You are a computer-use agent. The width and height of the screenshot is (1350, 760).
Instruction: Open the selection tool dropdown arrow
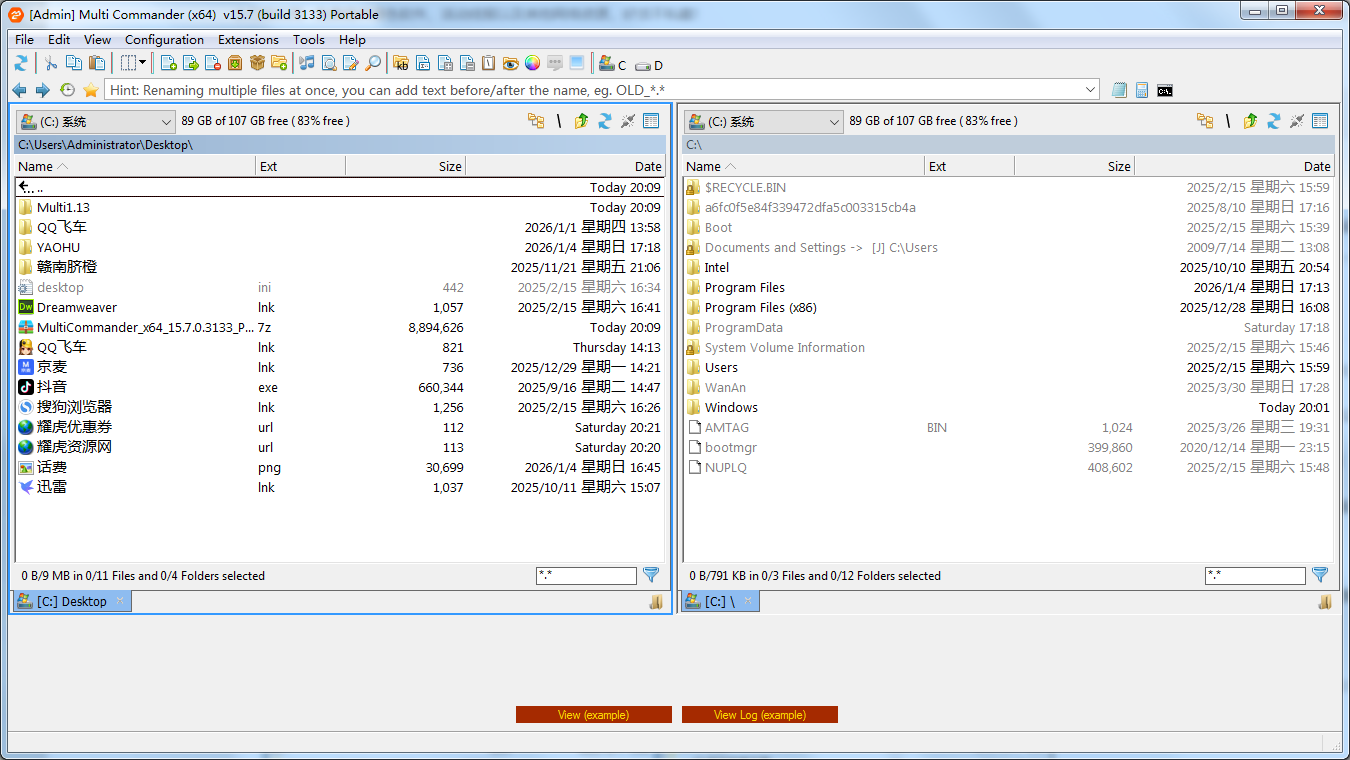[142, 64]
